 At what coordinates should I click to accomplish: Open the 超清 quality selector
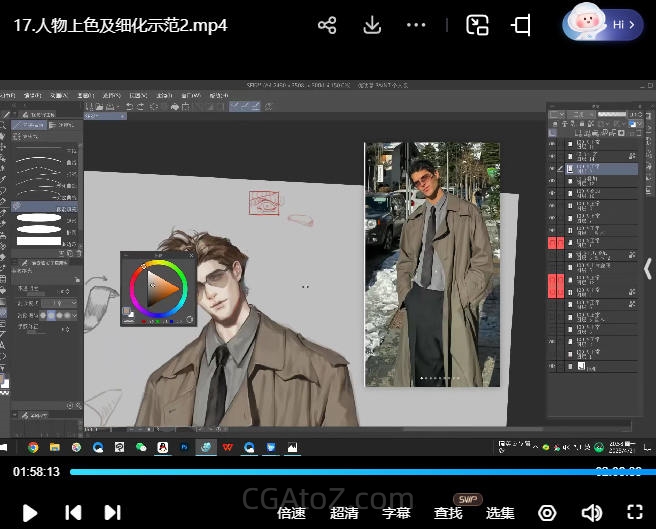[x=343, y=513]
